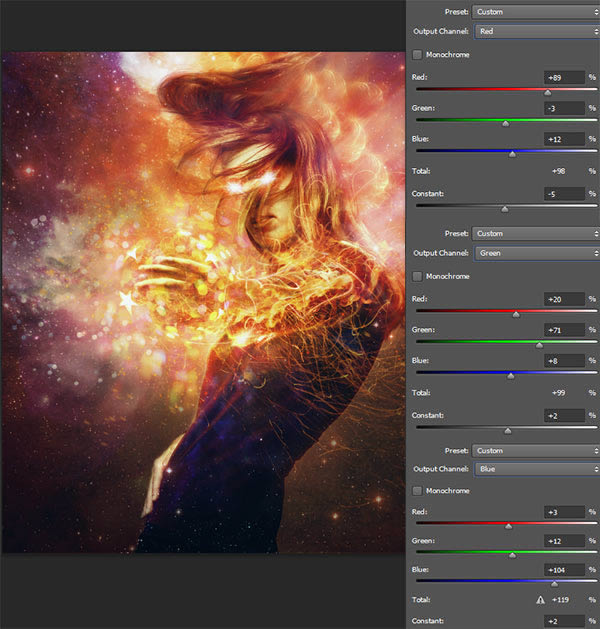Screen dimensions: 600x629
Task: Click the Green value field in Blue output panel
Action: click(x=564, y=541)
